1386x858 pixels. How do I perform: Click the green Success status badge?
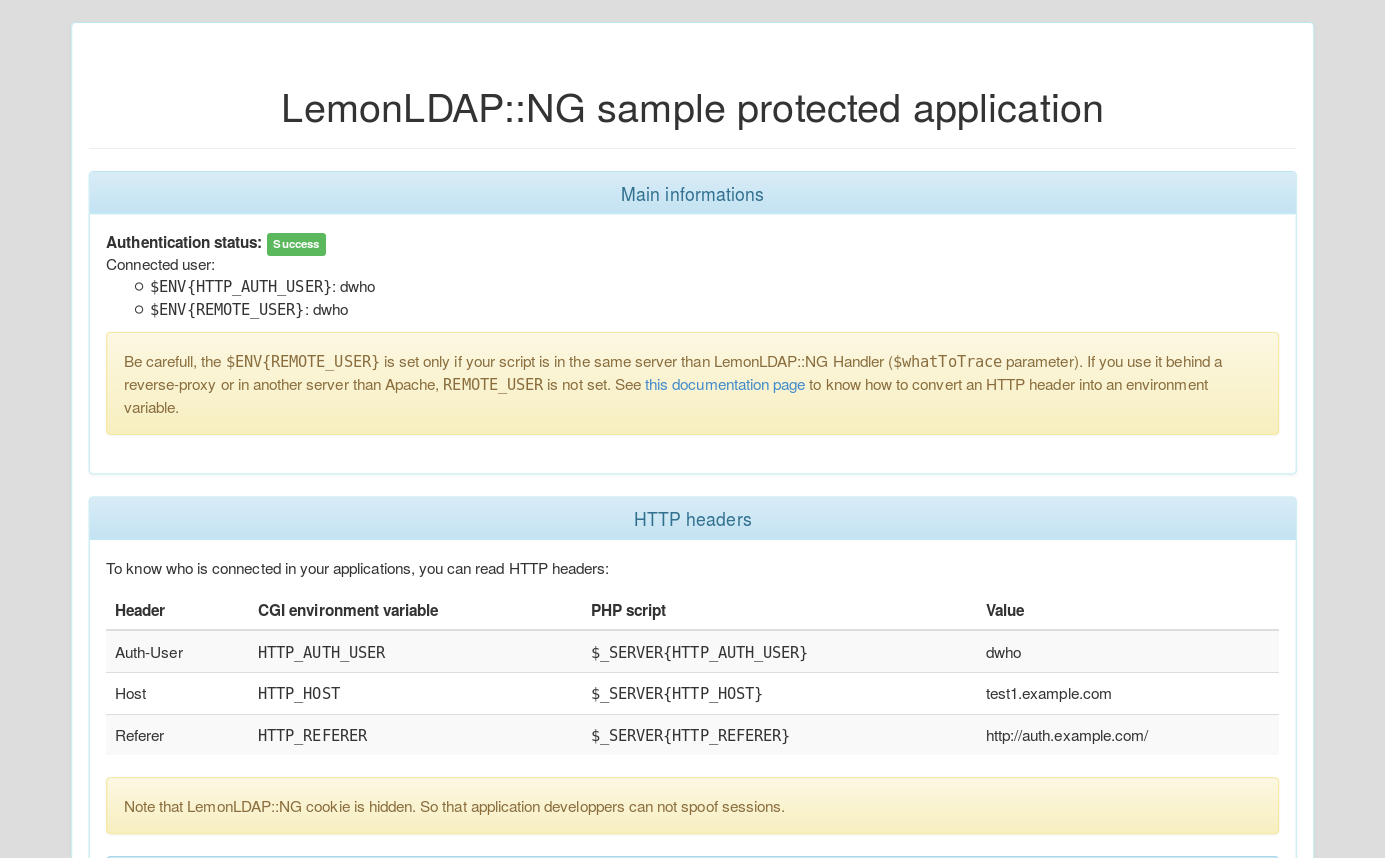[296, 244]
